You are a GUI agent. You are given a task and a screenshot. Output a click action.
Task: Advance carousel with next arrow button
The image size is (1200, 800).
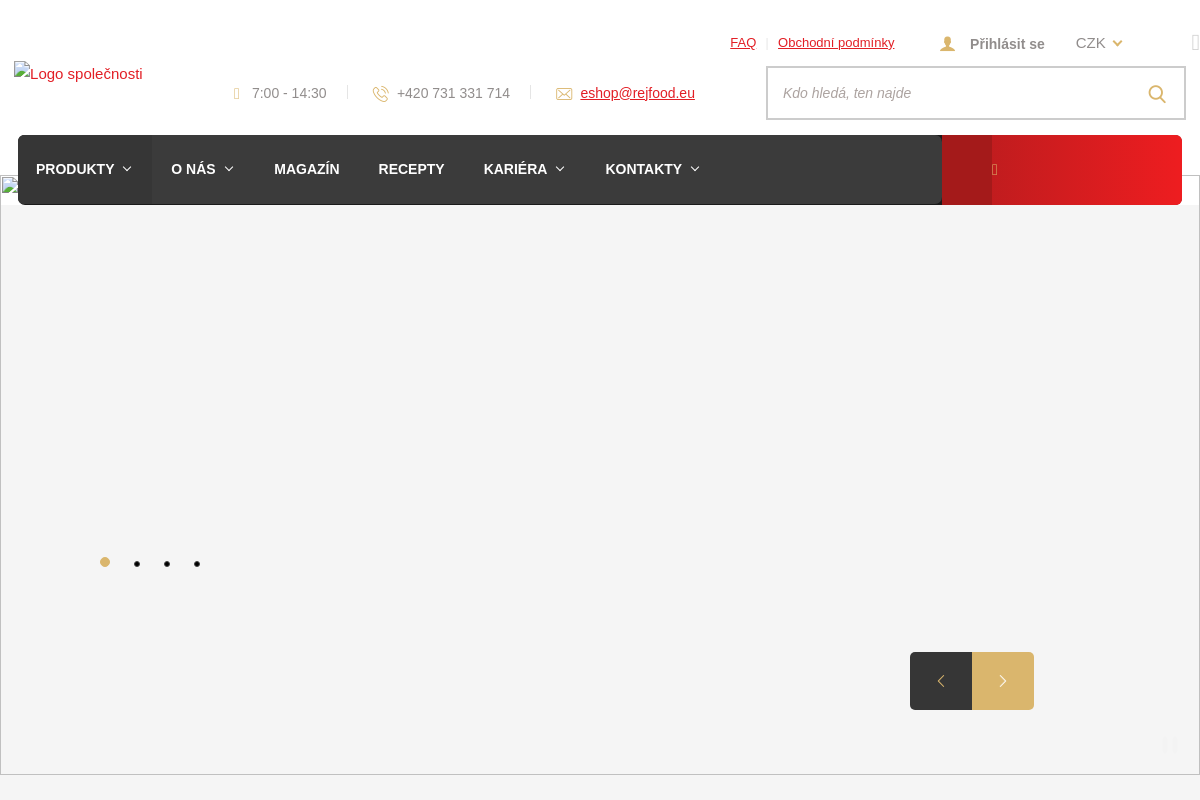[x=1003, y=681]
